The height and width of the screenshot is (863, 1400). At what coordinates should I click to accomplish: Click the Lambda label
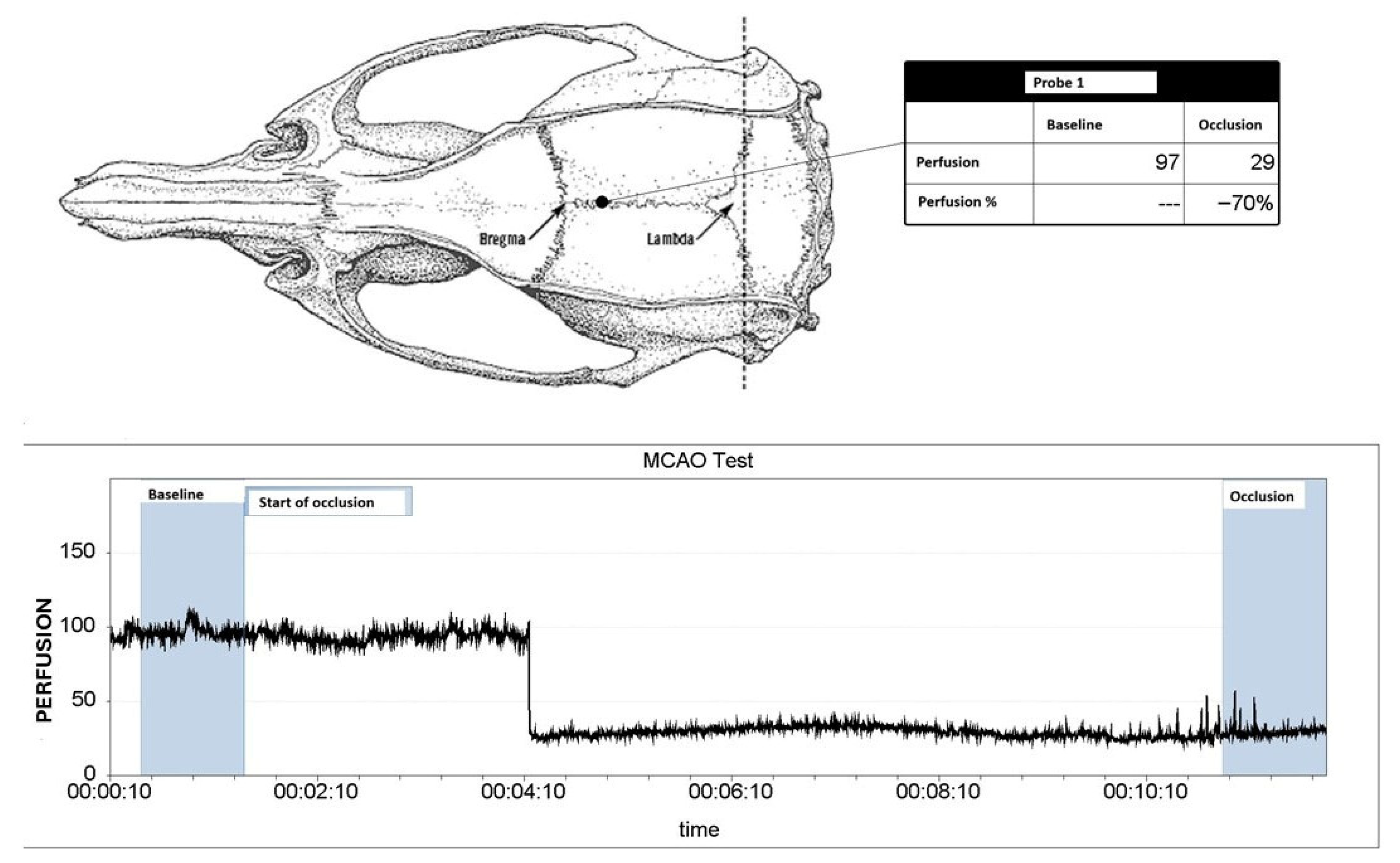[670, 239]
